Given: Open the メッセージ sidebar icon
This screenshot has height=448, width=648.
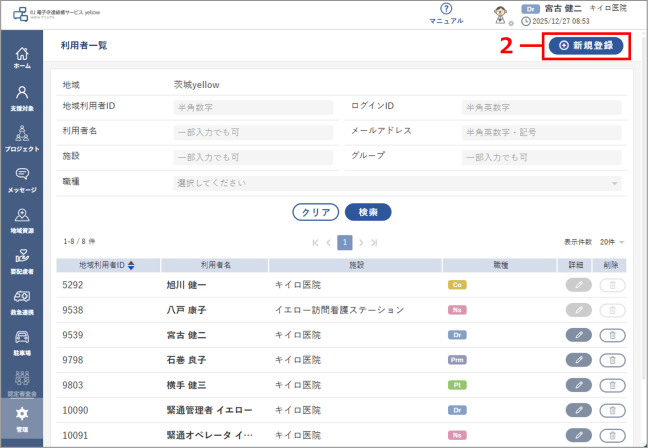Looking at the screenshot, I should [22, 179].
